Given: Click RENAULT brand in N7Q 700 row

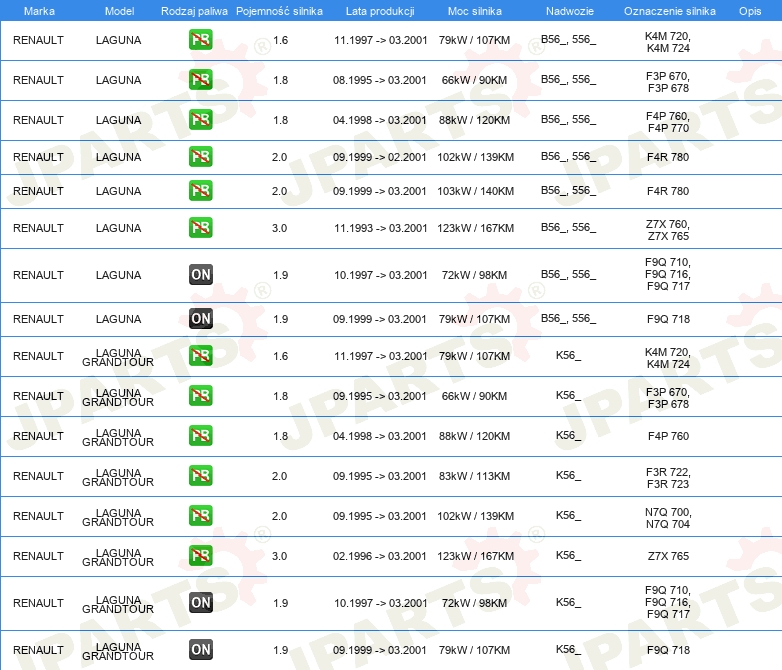Looking at the screenshot, I should click(38, 516).
